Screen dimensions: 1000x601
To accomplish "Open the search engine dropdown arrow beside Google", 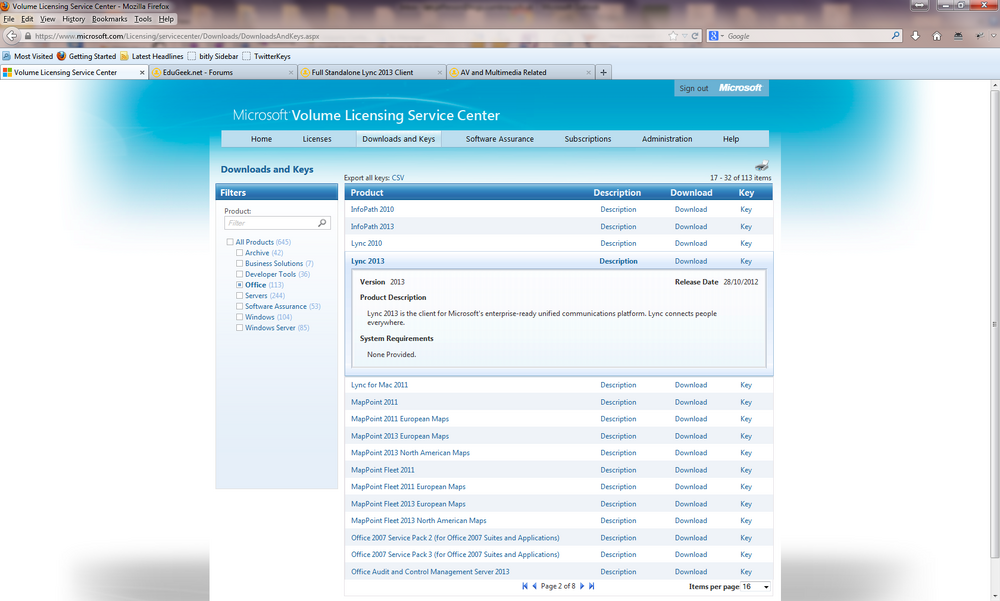I will click(722, 36).
